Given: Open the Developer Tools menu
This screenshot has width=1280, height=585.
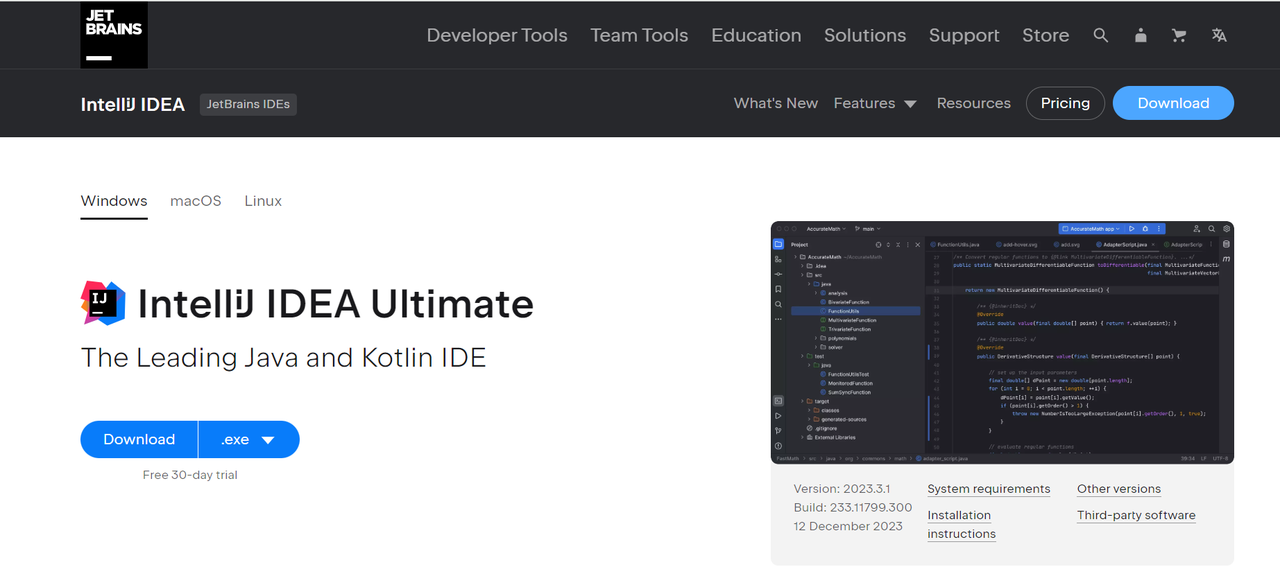Looking at the screenshot, I should 497,35.
